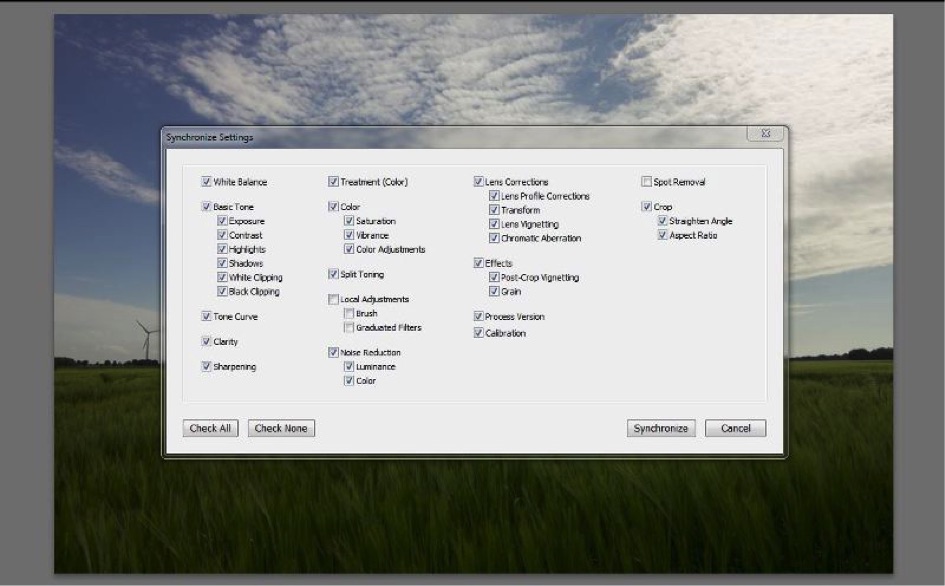Check the Graduated Filters option

click(x=349, y=327)
